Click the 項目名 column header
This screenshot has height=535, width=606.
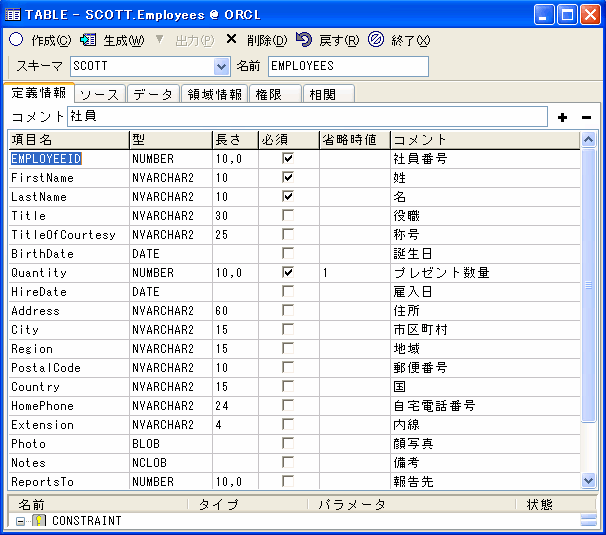[x=68, y=140]
